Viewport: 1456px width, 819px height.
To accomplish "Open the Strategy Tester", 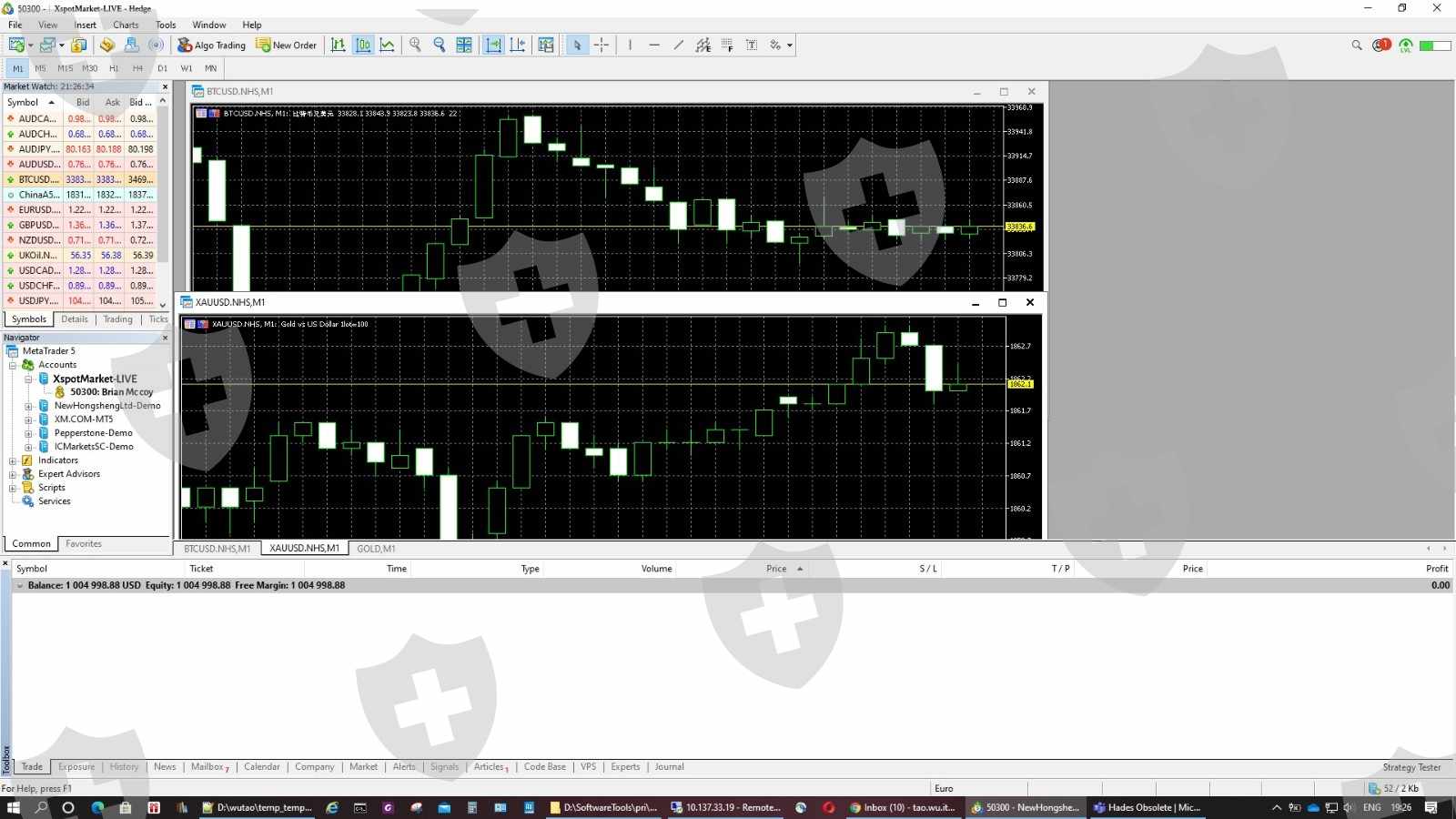I will coord(1411,767).
